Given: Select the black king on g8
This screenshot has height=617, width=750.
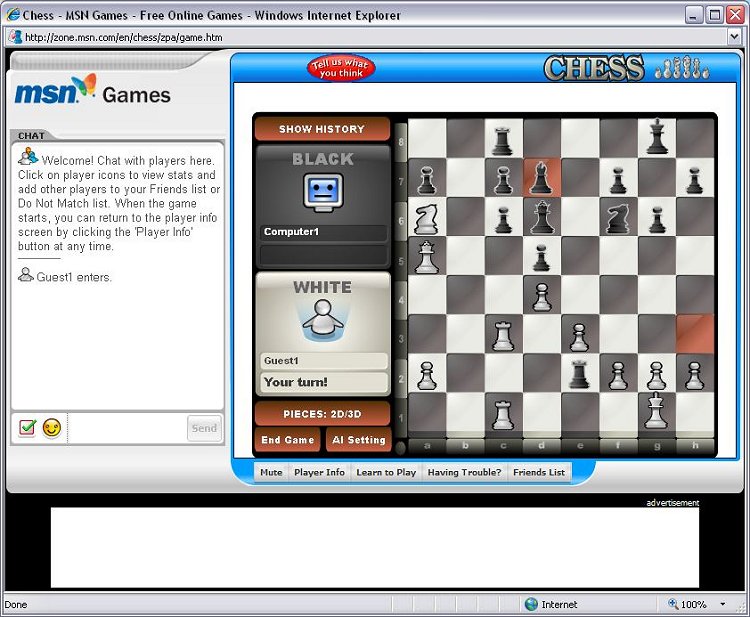Looking at the screenshot, I should pos(657,137).
